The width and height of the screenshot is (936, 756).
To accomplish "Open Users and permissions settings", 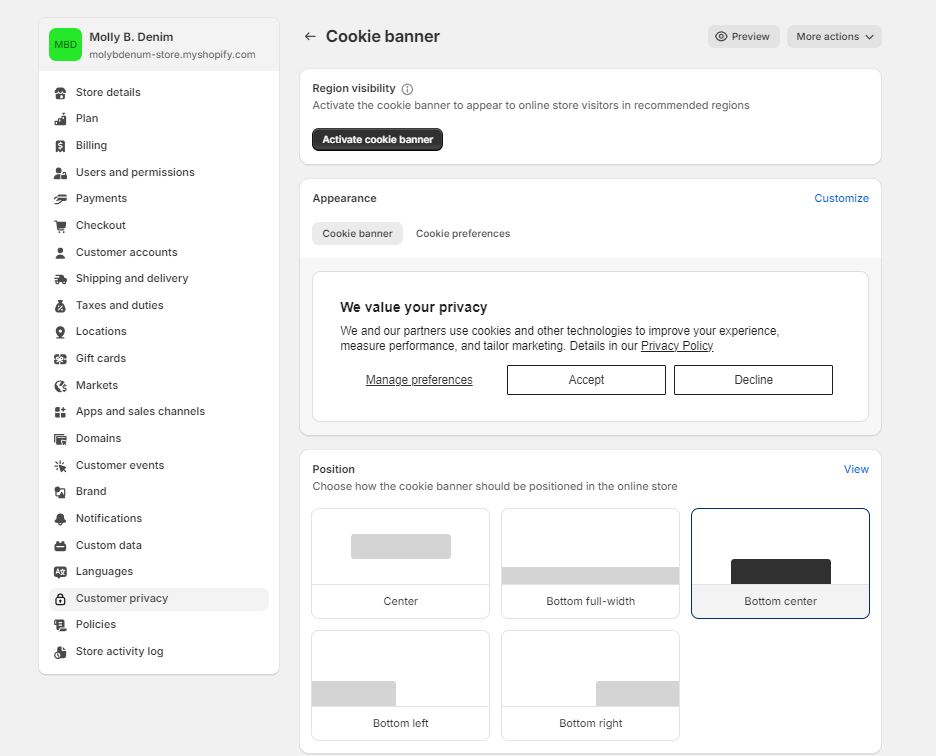I will click(x=159, y=173).
